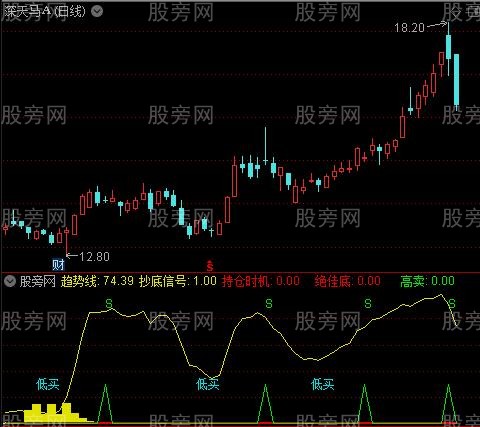Click 持仓时机: 0.00 indicator value
The image size is (480, 427).
click(x=261, y=281)
